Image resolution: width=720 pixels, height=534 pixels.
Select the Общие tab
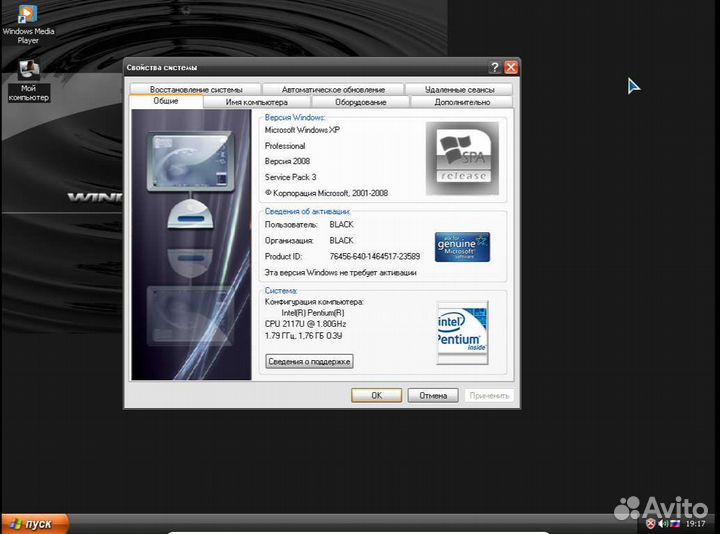tap(166, 101)
